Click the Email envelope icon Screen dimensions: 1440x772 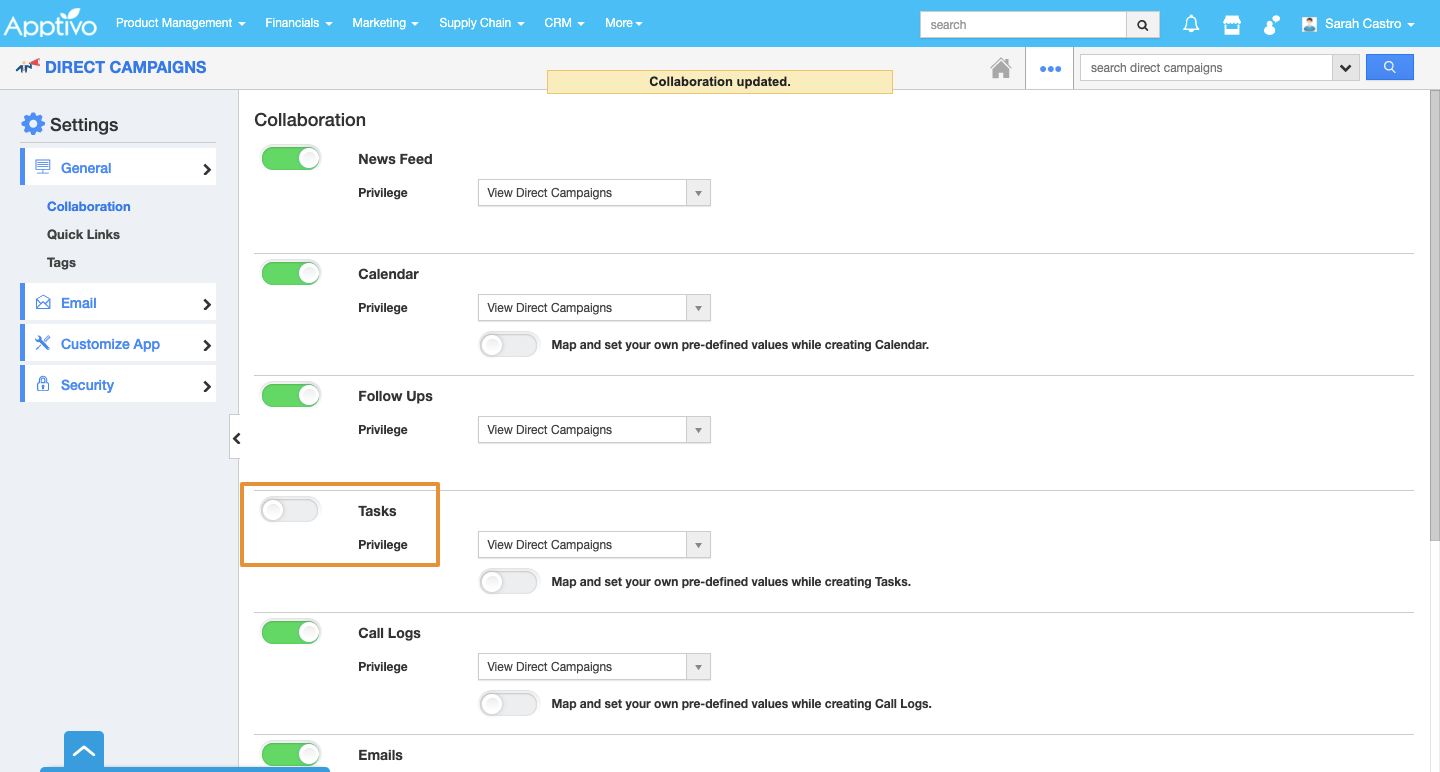tap(43, 303)
